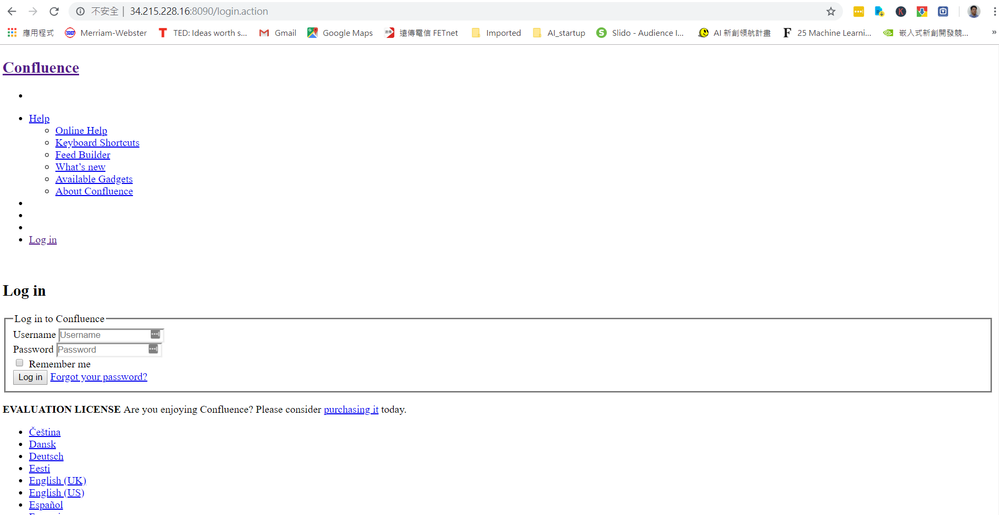Tick the Remember me checkbox
This screenshot has height=515, width=999.
(19, 363)
